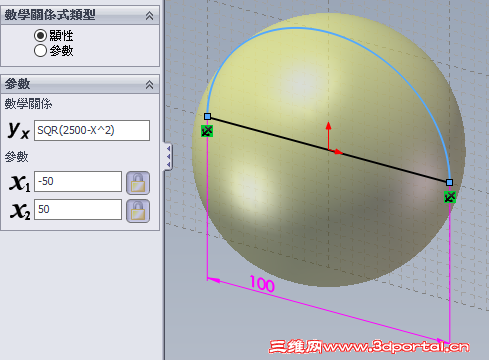Select the 100 dimension text
The height and width of the screenshot is (360, 489).
pos(262,284)
